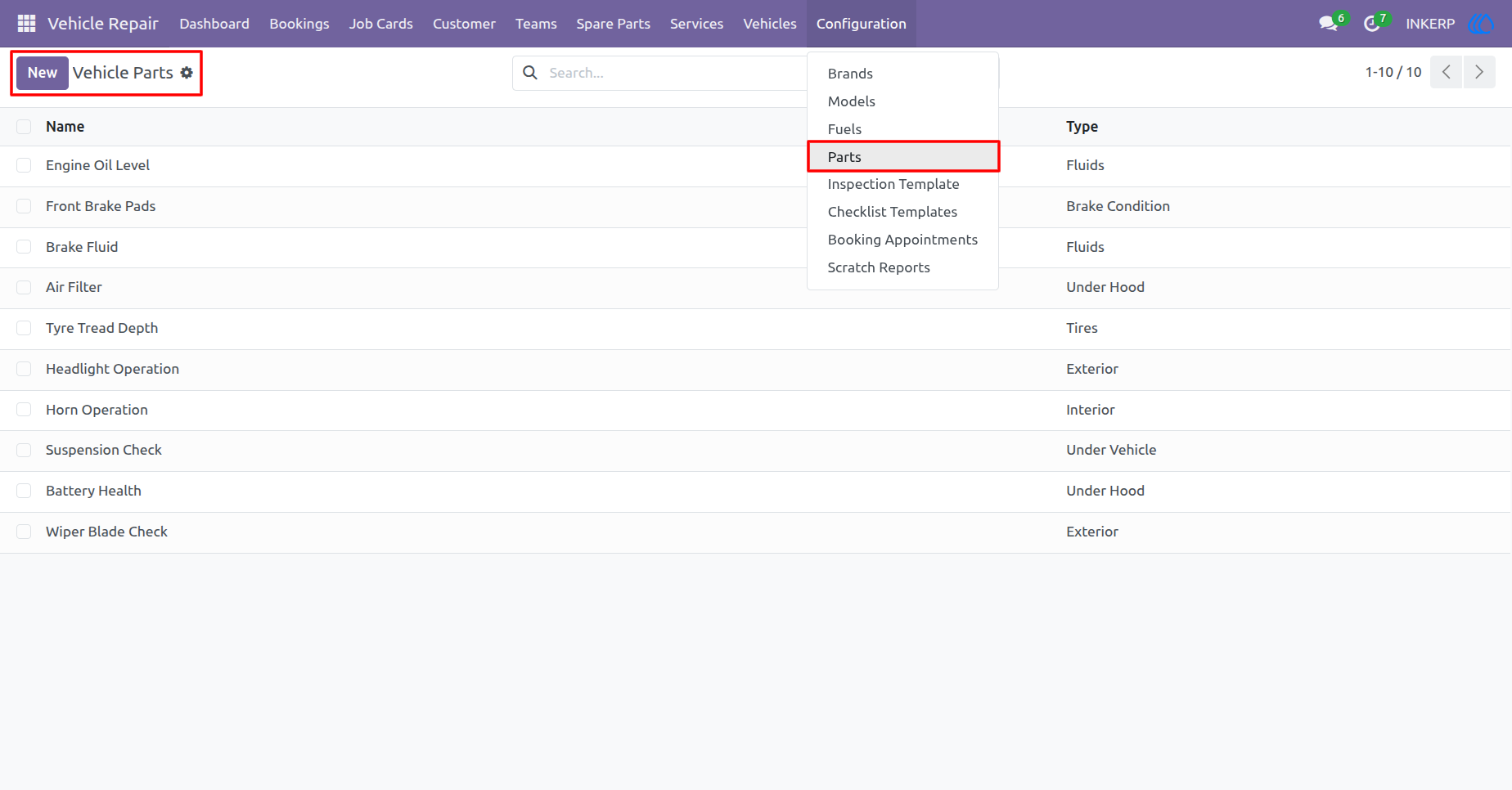Open the apps grid menu icon
Viewport: 1512px width, 790px height.
26,24
